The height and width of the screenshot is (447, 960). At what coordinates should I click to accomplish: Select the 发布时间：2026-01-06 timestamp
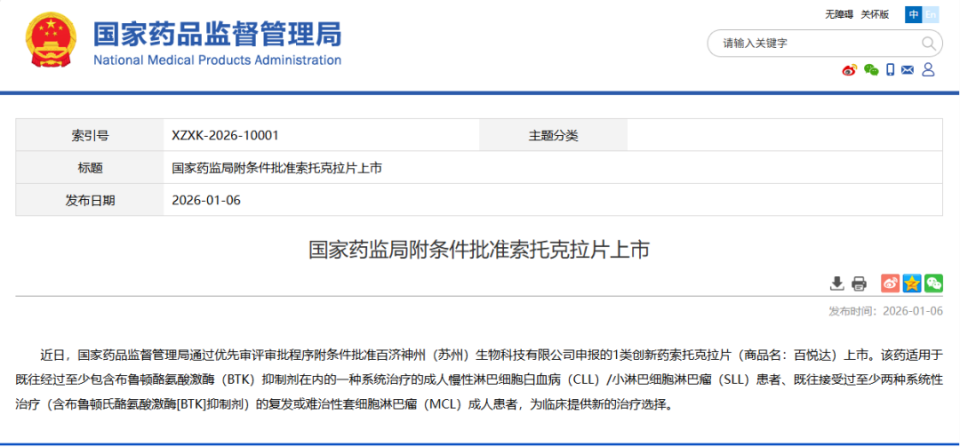(885, 310)
